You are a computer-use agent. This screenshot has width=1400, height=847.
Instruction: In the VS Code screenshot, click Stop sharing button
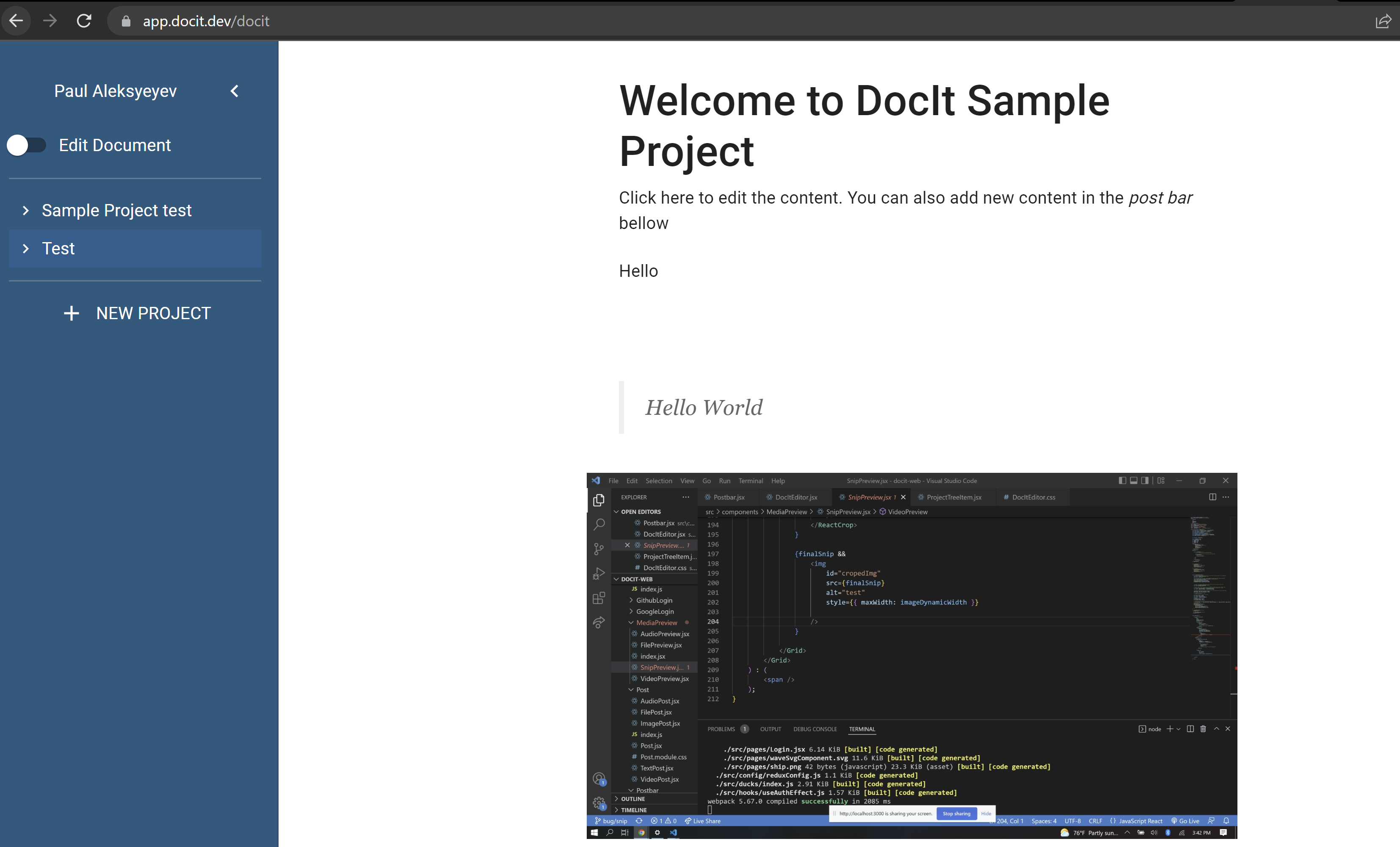click(x=956, y=814)
